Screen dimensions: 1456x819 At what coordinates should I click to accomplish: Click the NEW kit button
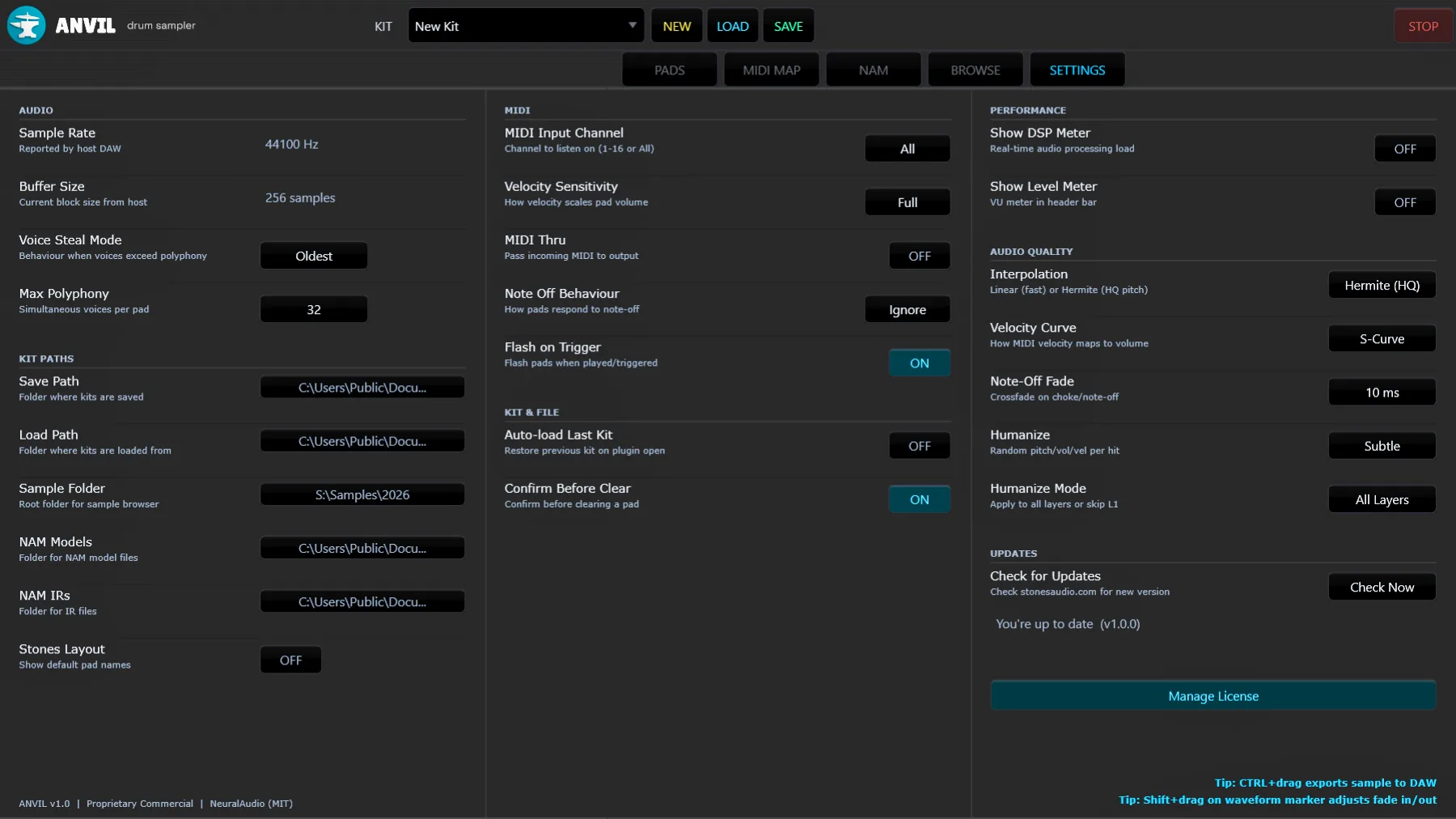(676, 26)
